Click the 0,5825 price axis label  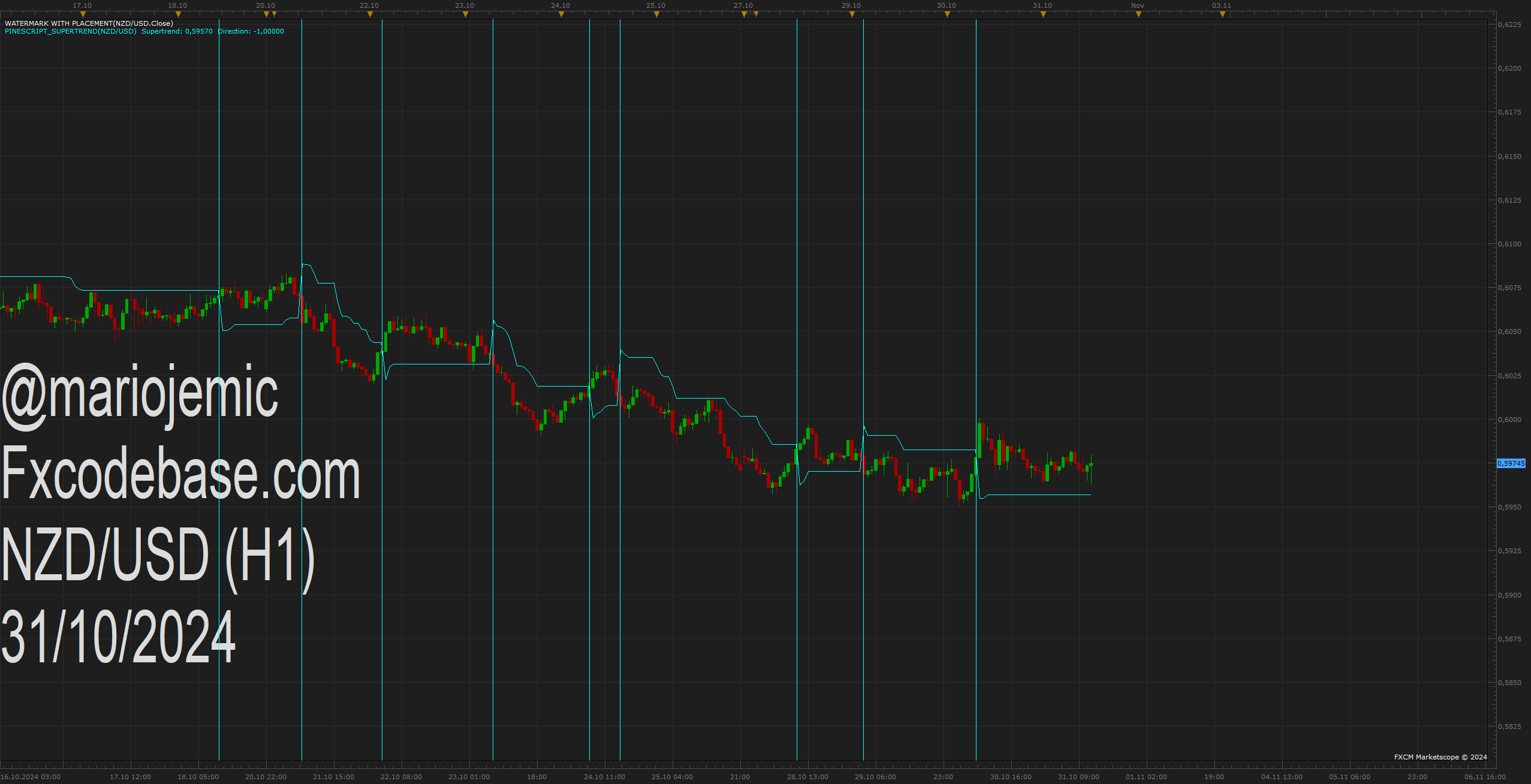coord(1509,726)
